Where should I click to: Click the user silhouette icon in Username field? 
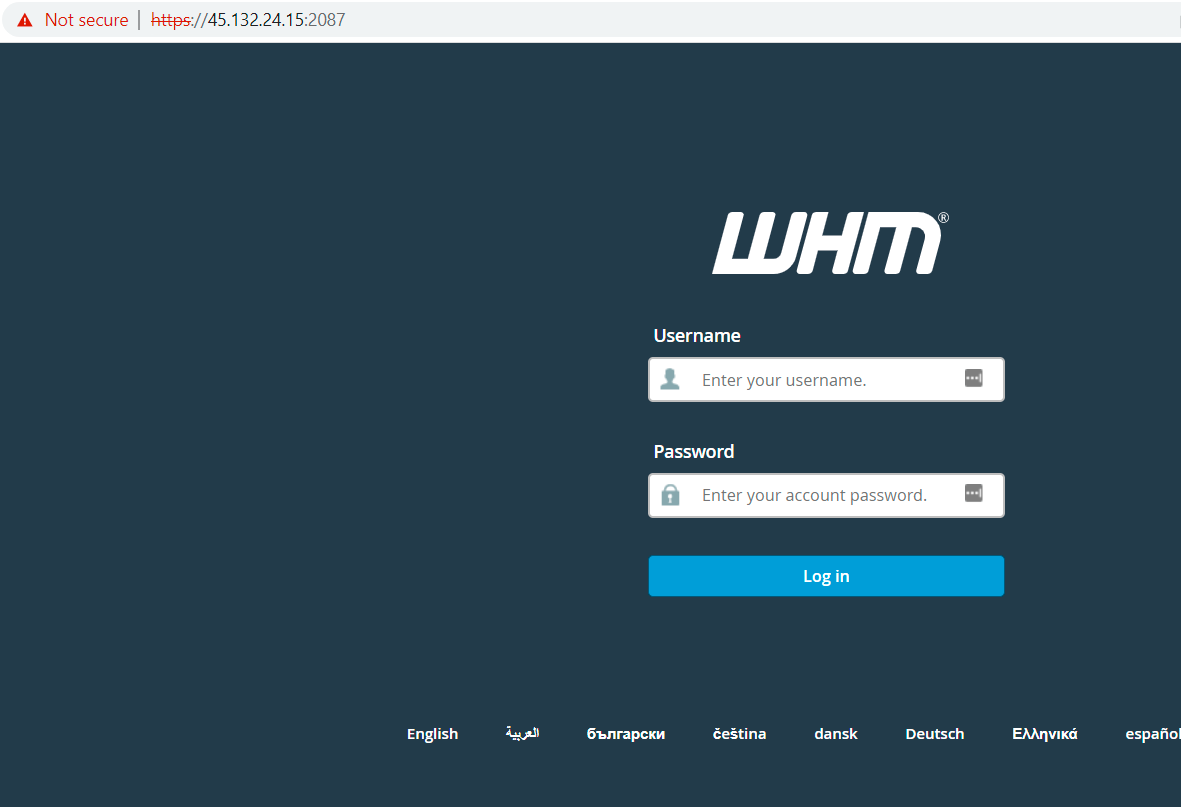(670, 379)
